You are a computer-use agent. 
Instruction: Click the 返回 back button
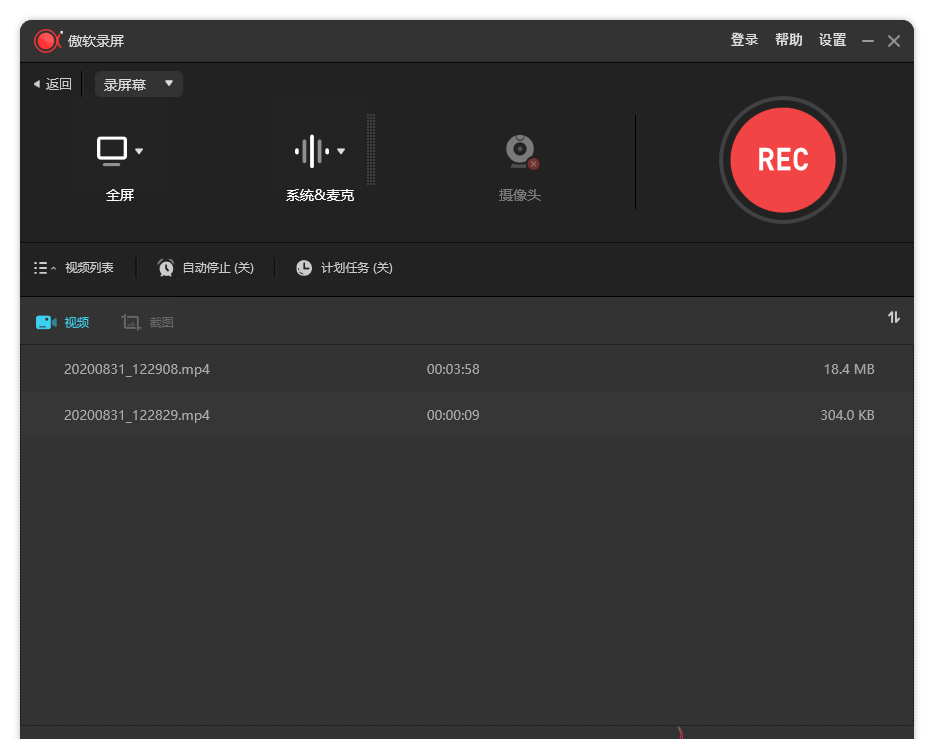53,85
